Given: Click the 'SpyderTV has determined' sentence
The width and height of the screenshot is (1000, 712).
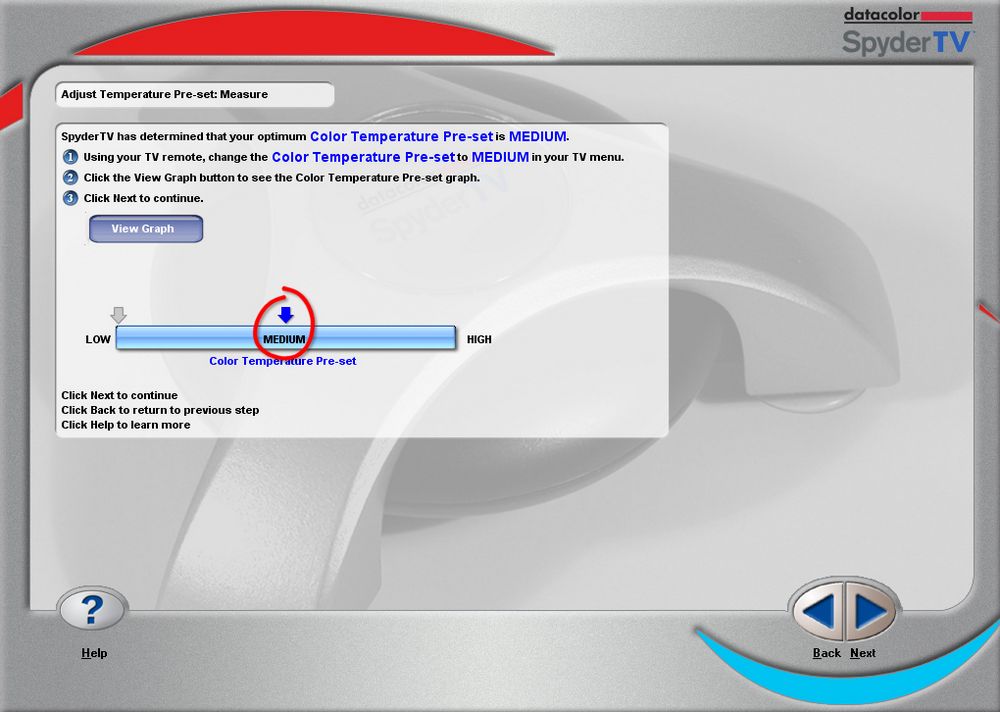Looking at the screenshot, I should point(315,137).
